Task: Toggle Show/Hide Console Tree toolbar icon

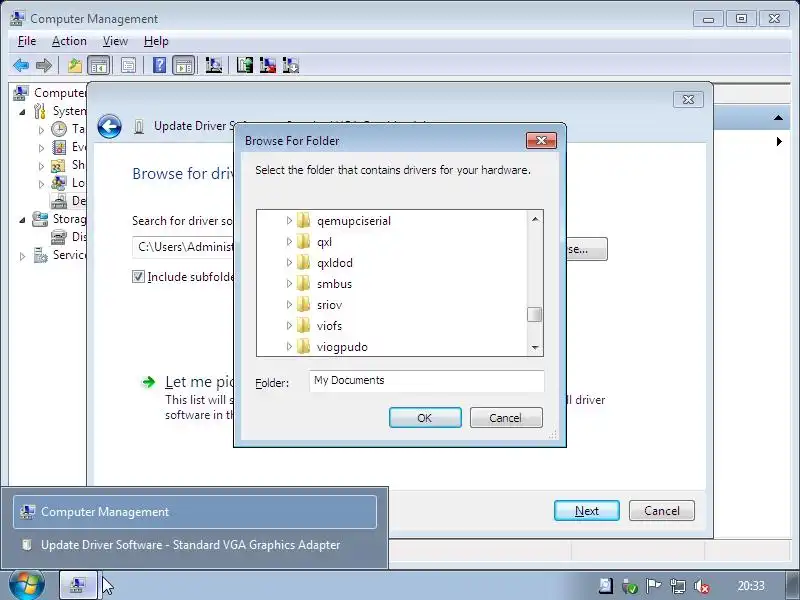Action: (x=98, y=65)
